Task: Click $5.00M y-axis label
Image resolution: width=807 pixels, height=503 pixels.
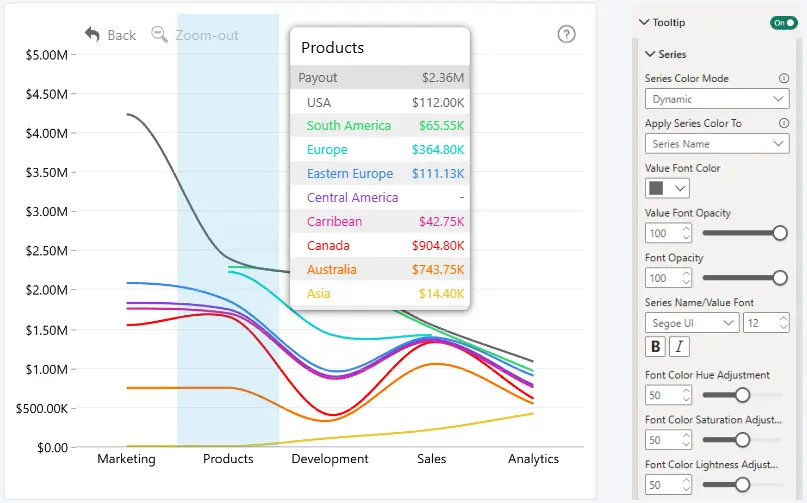Action: tap(47, 55)
